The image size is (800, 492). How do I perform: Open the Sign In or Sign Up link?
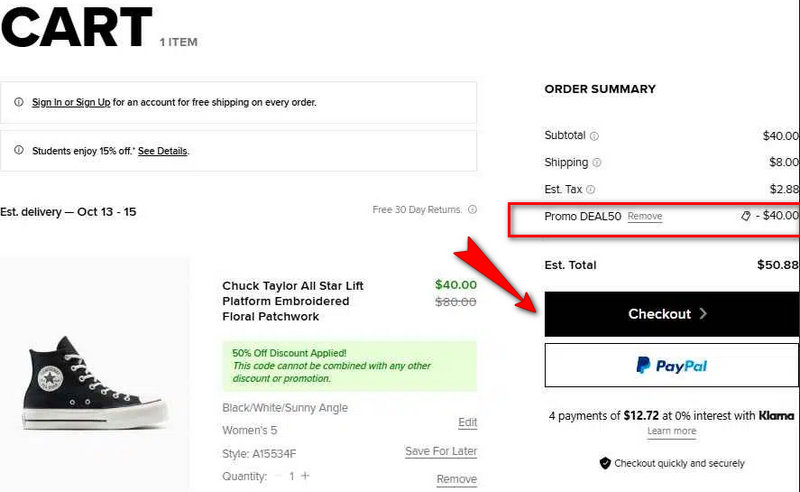click(x=71, y=102)
